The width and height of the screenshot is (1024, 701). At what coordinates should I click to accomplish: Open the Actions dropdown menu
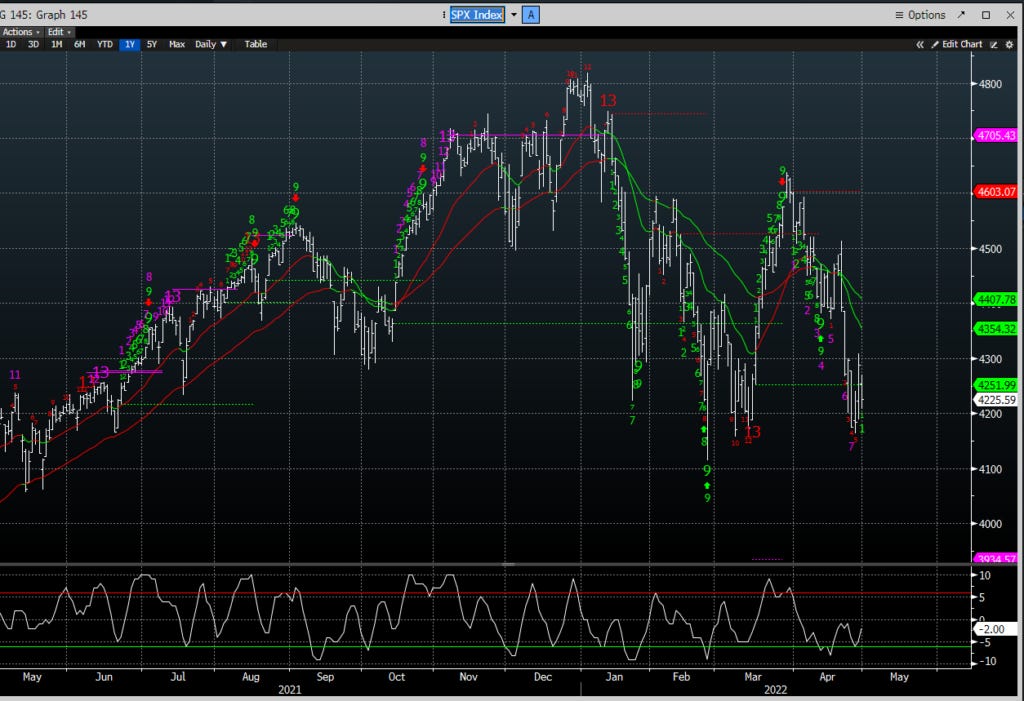pyautogui.click(x=20, y=31)
